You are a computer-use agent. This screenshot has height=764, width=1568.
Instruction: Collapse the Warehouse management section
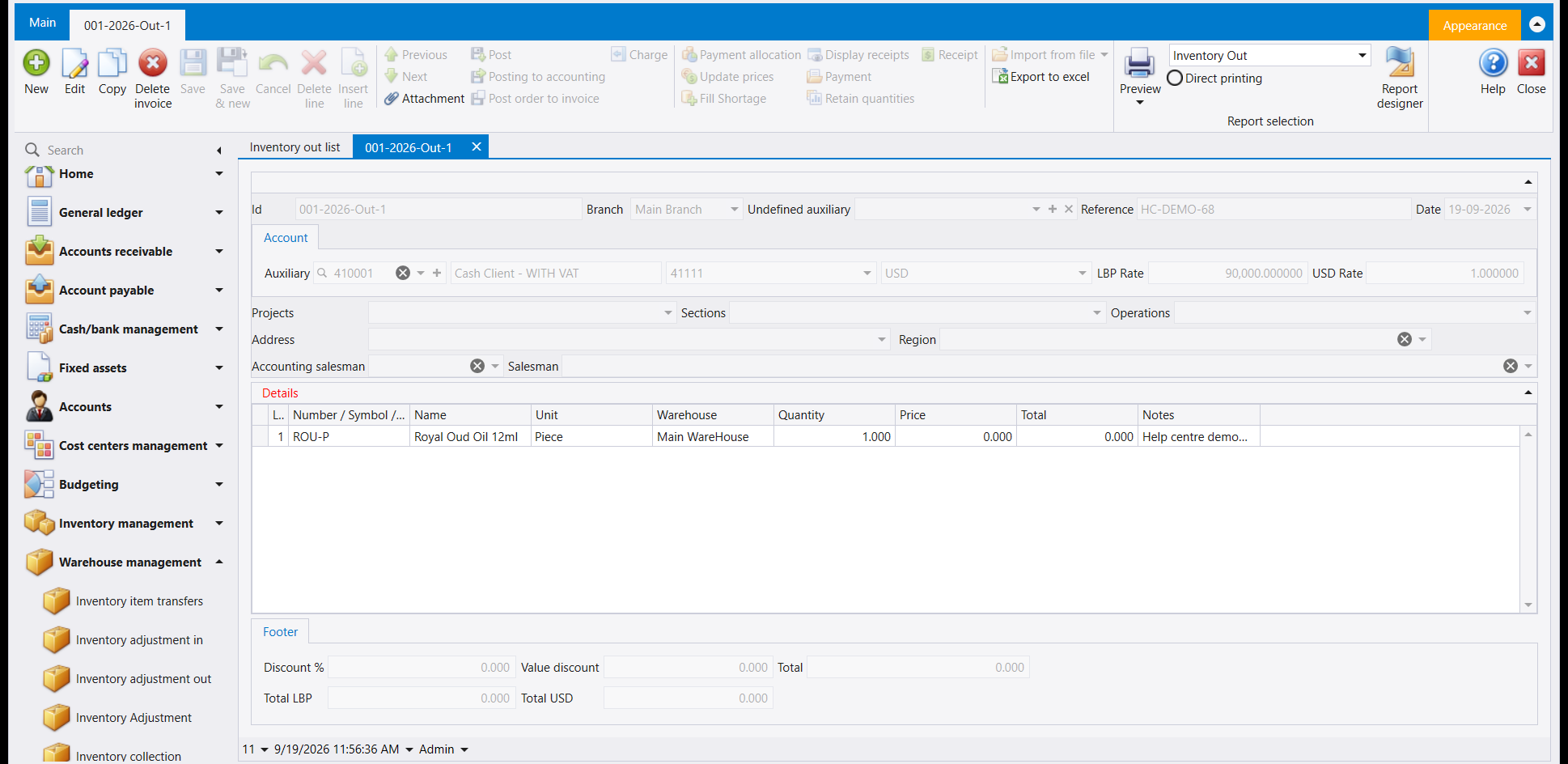coord(219,562)
